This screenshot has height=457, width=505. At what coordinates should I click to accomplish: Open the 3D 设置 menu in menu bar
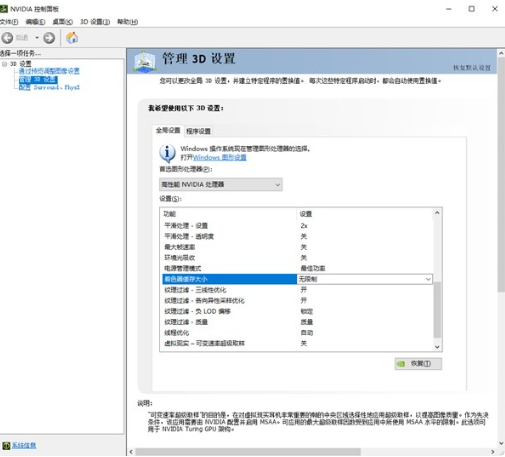[95, 22]
